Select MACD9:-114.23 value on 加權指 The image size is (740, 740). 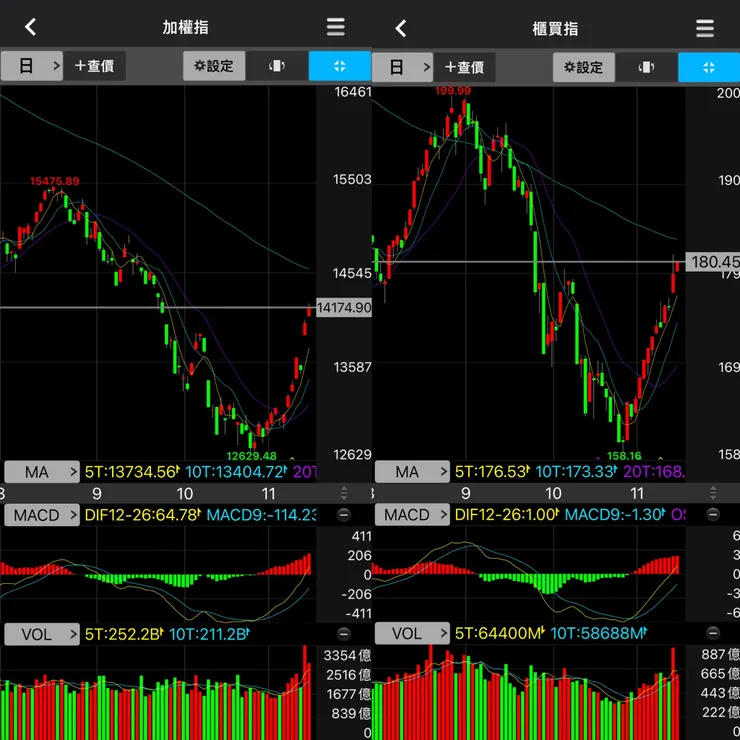pos(261,515)
